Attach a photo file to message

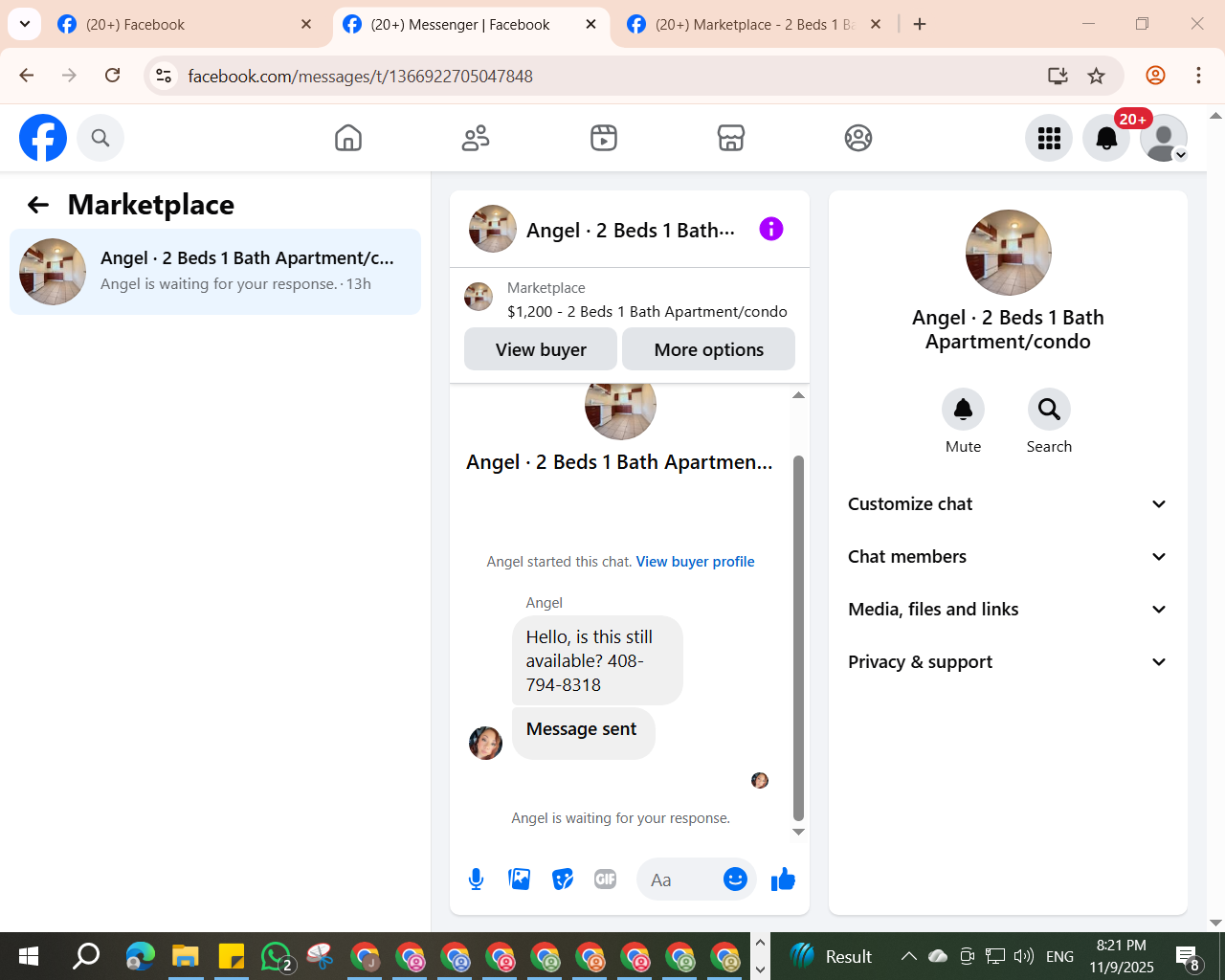pos(520,880)
